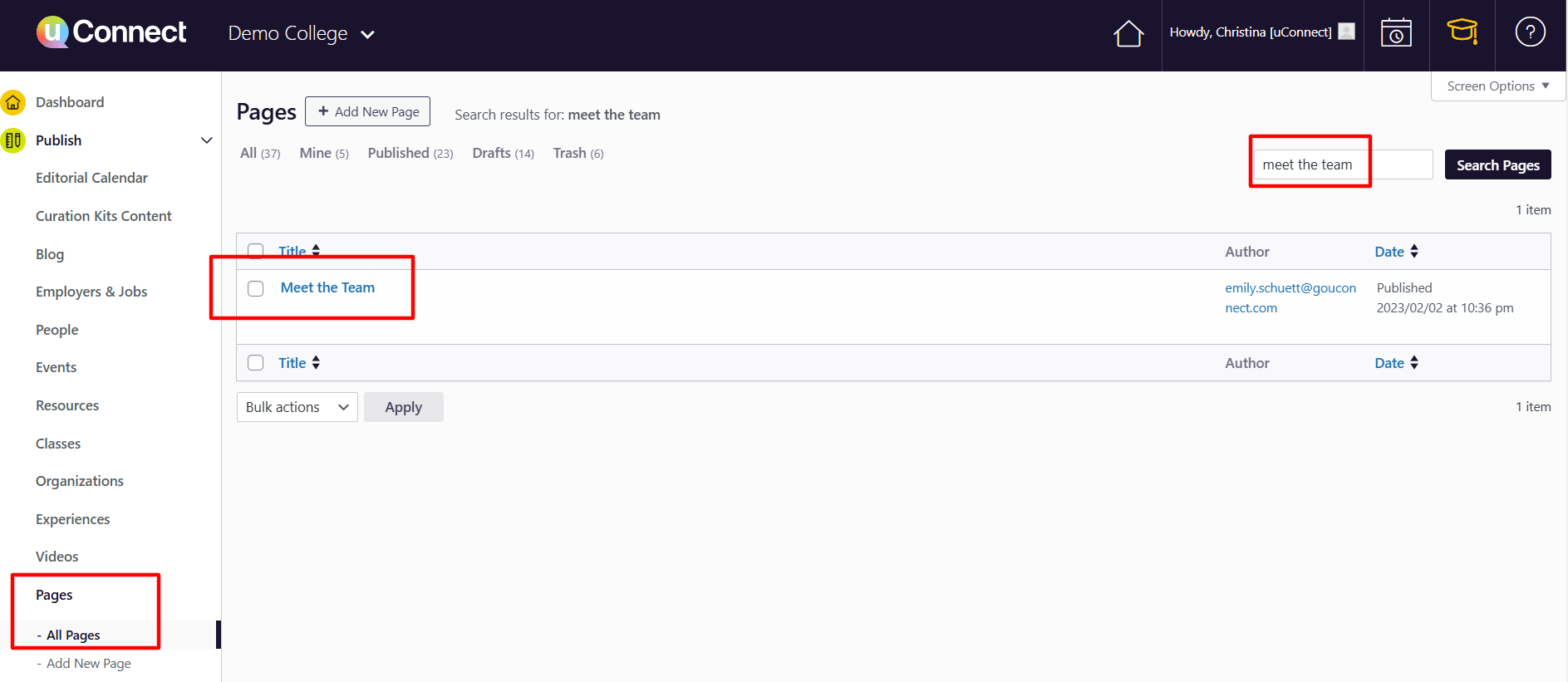1568x682 pixels.
Task: Open the Bulk actions dropdown
Action: pos(297,407)
